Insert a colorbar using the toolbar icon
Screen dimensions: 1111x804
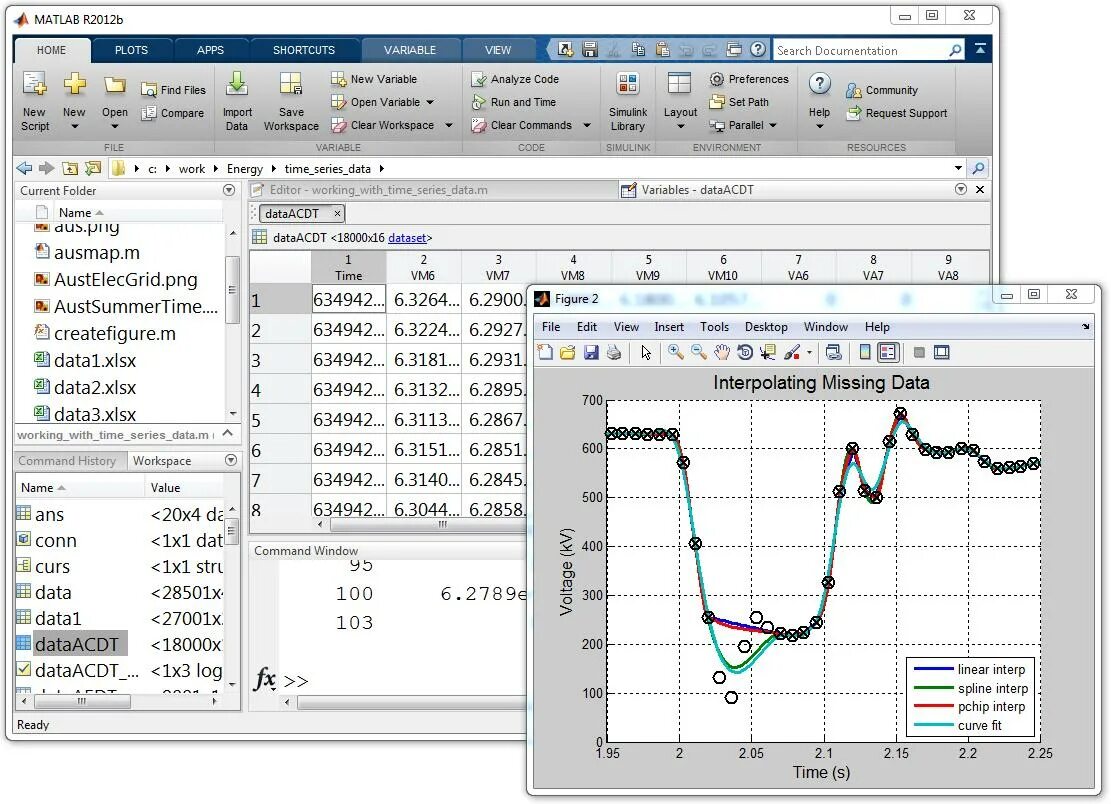point(865,352)
